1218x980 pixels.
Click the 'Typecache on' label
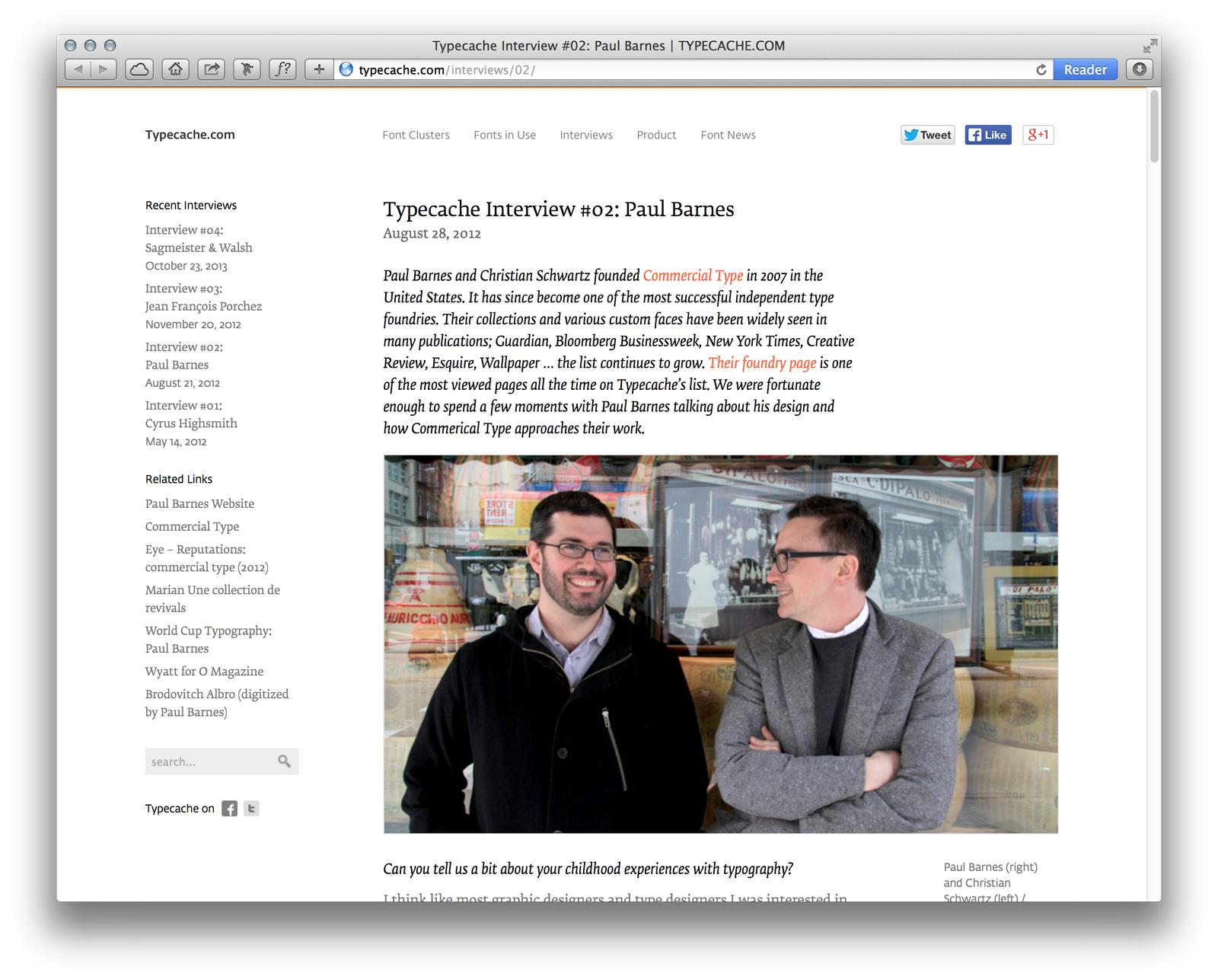pyautogui.click(x=180, y=809)
